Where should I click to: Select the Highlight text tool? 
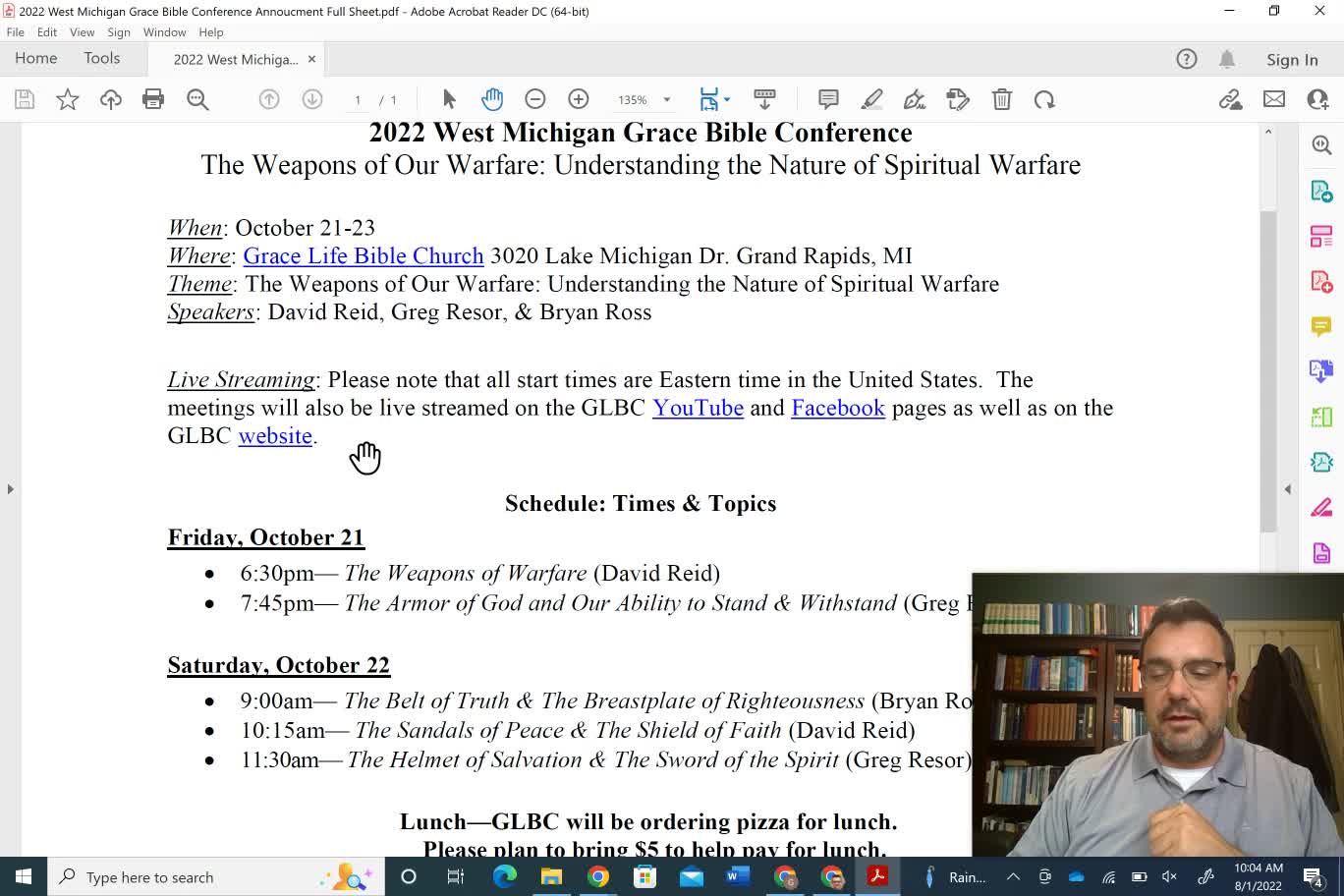[x=871, y=99]
